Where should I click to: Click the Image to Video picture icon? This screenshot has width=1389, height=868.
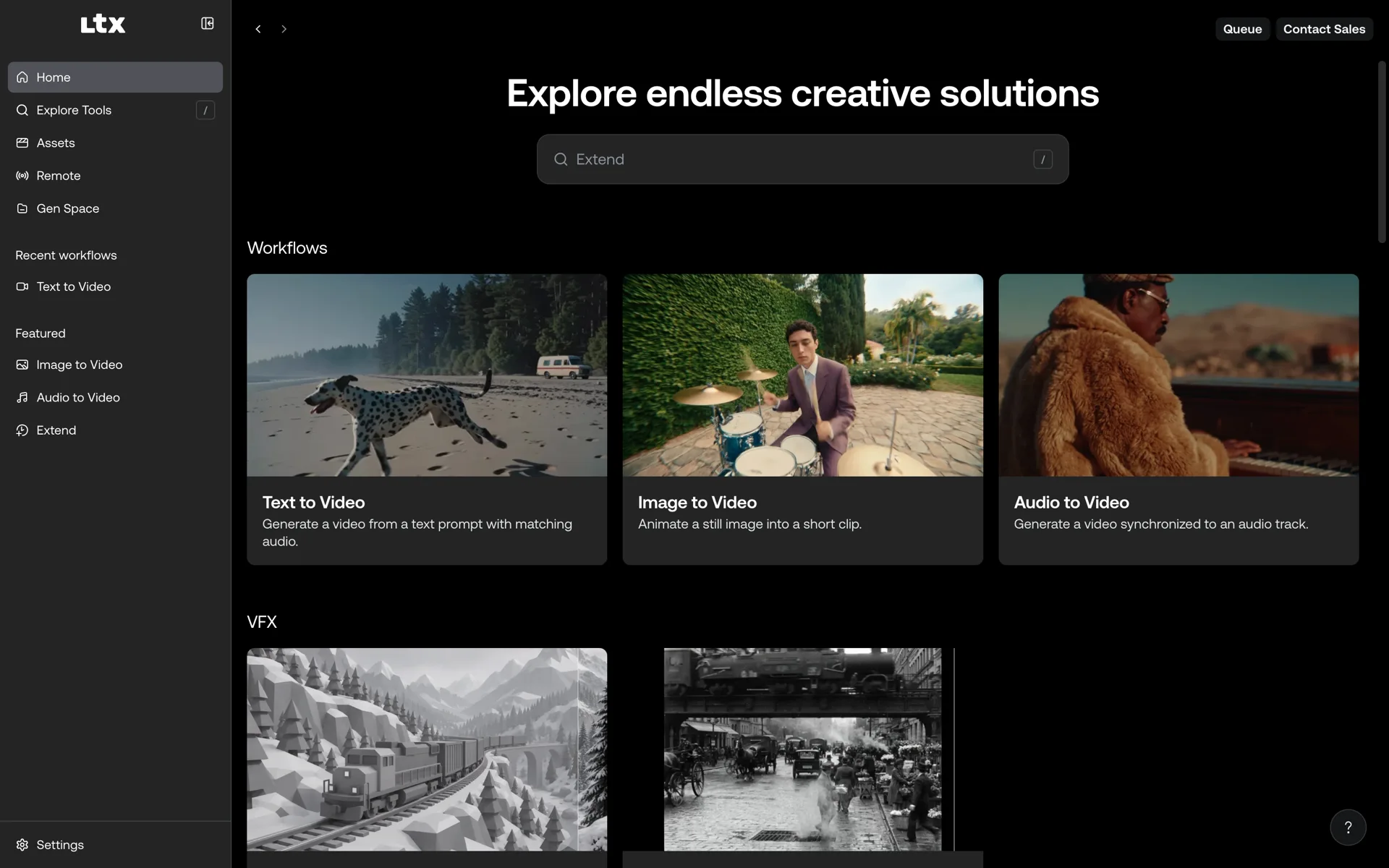22,365
